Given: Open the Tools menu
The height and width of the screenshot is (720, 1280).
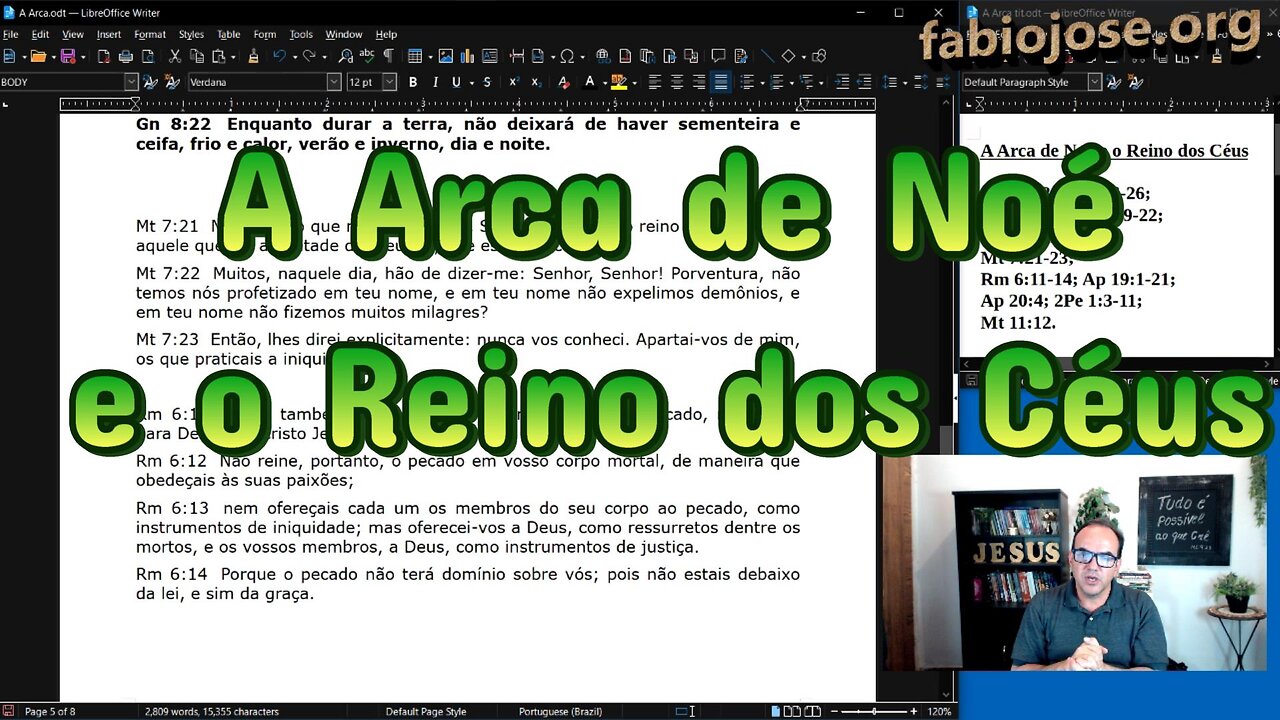Looking at the screenshot, I should [301, 34].
